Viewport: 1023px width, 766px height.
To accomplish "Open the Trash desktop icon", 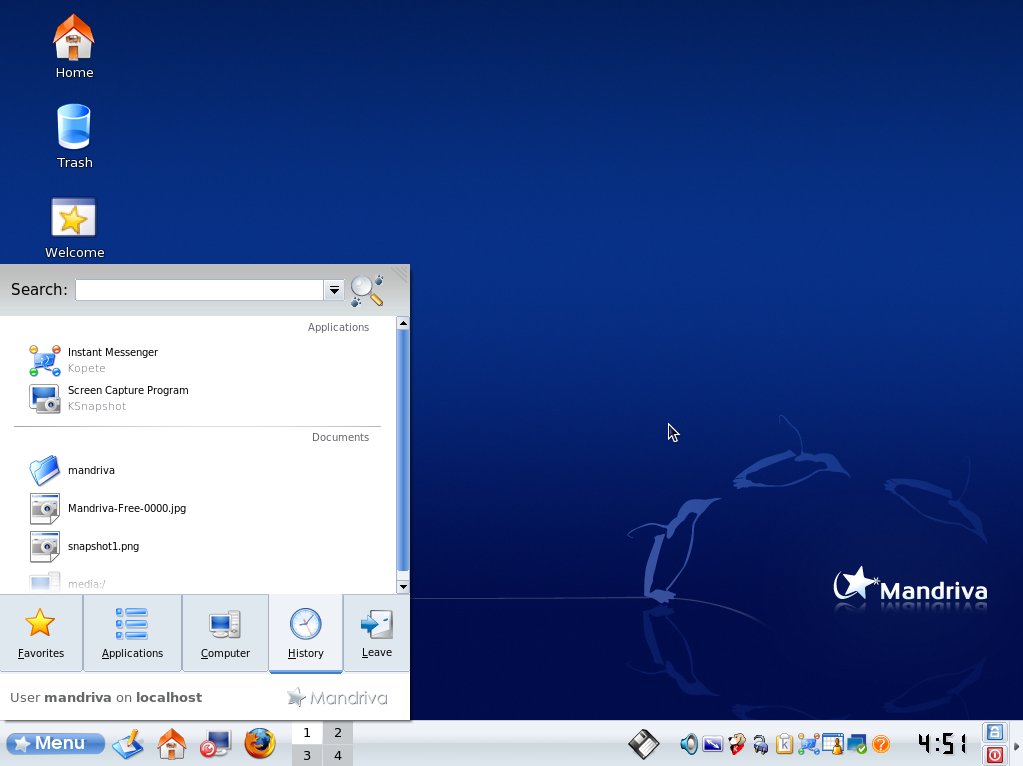I will pos(74,136).
